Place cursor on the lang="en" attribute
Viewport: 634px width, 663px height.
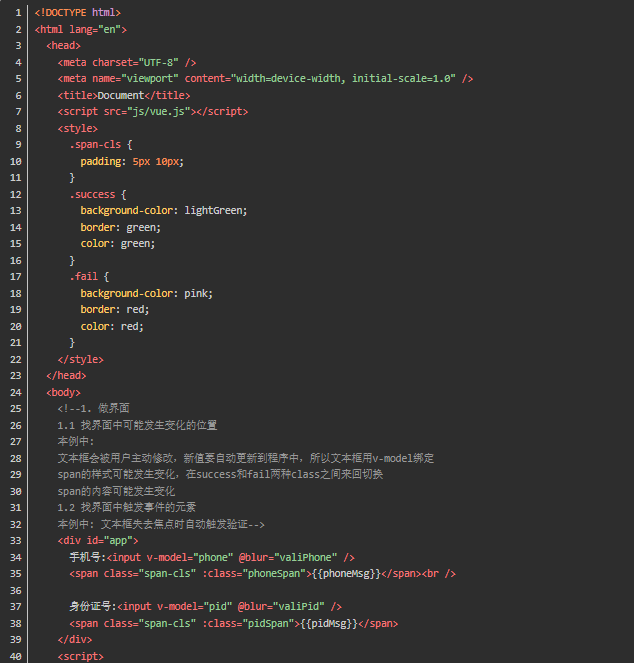click(98, 29)
